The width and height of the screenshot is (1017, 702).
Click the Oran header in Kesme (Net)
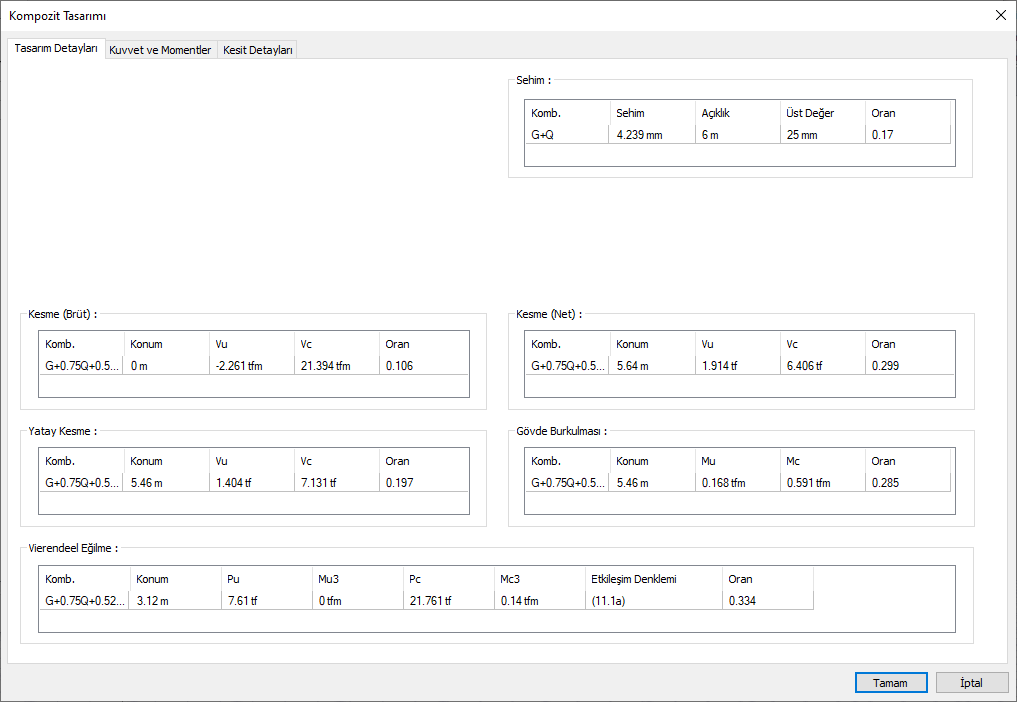[x=906, y=344]
